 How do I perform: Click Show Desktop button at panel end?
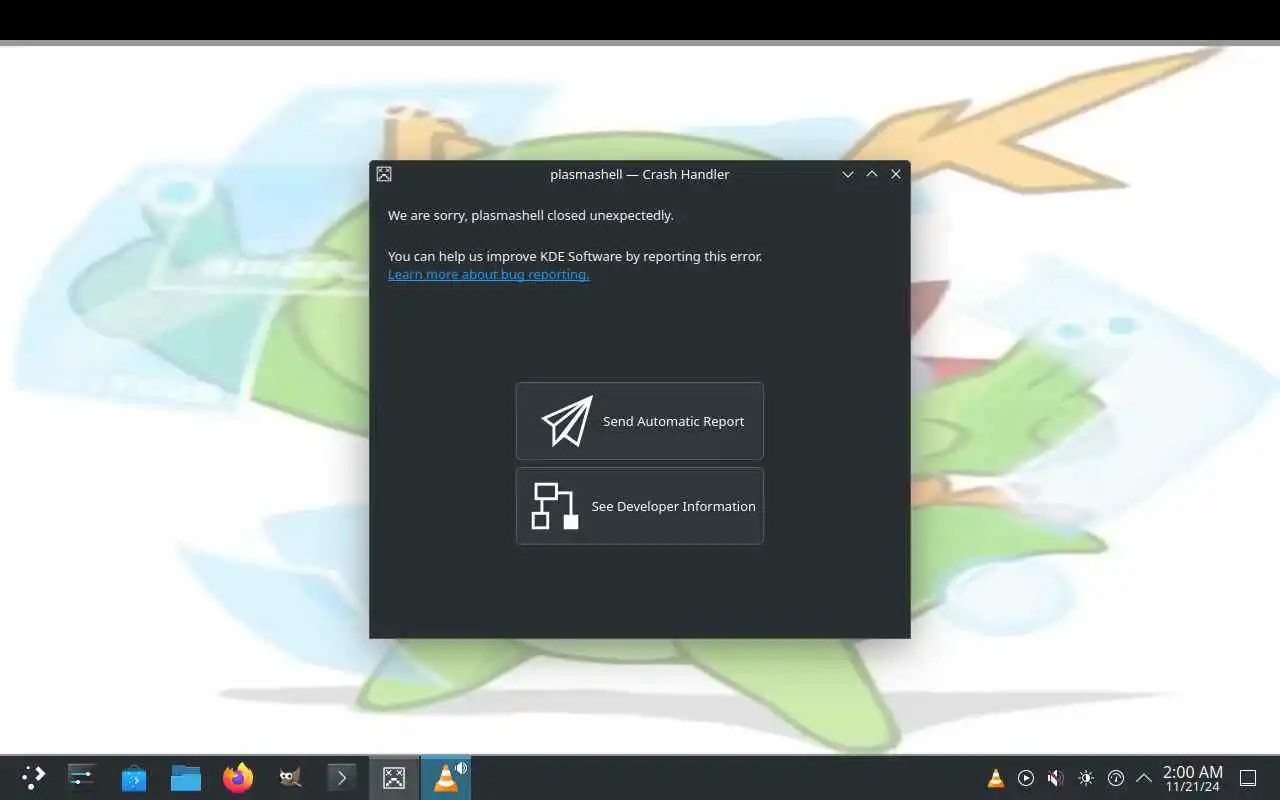coord(1248,778)
